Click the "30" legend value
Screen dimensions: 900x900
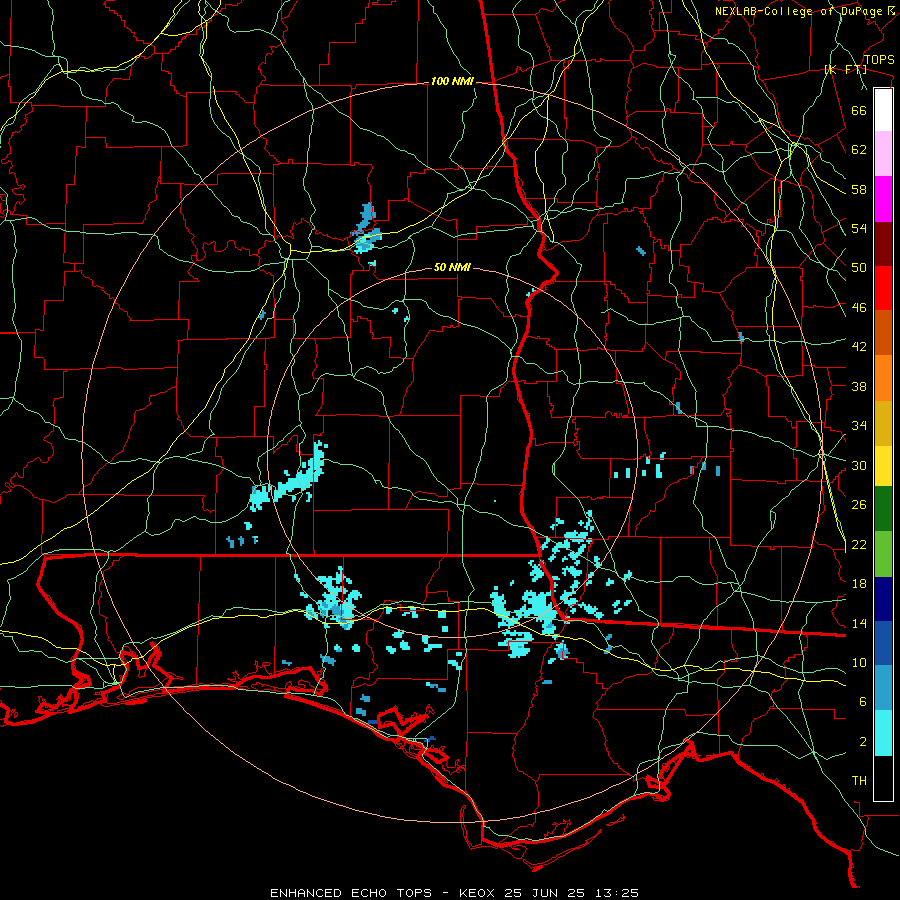coord(859,465)
